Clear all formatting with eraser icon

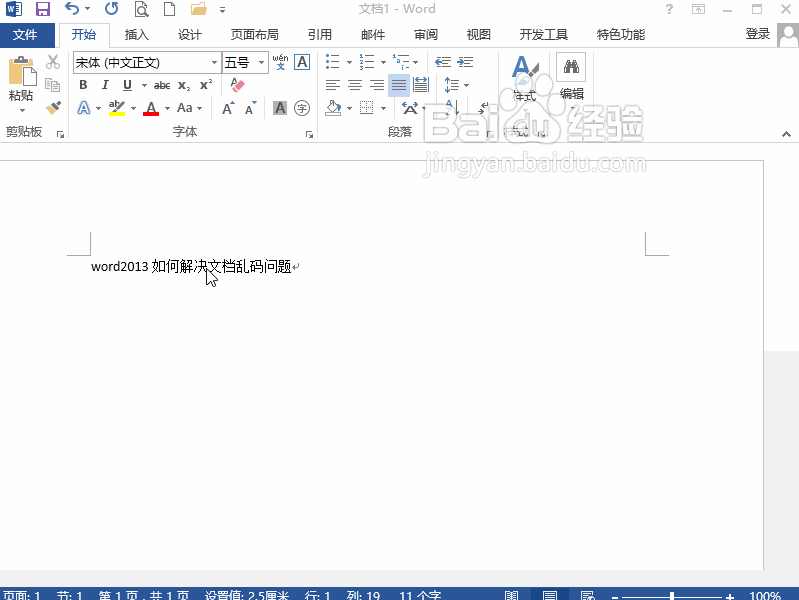tap(237, 85)
